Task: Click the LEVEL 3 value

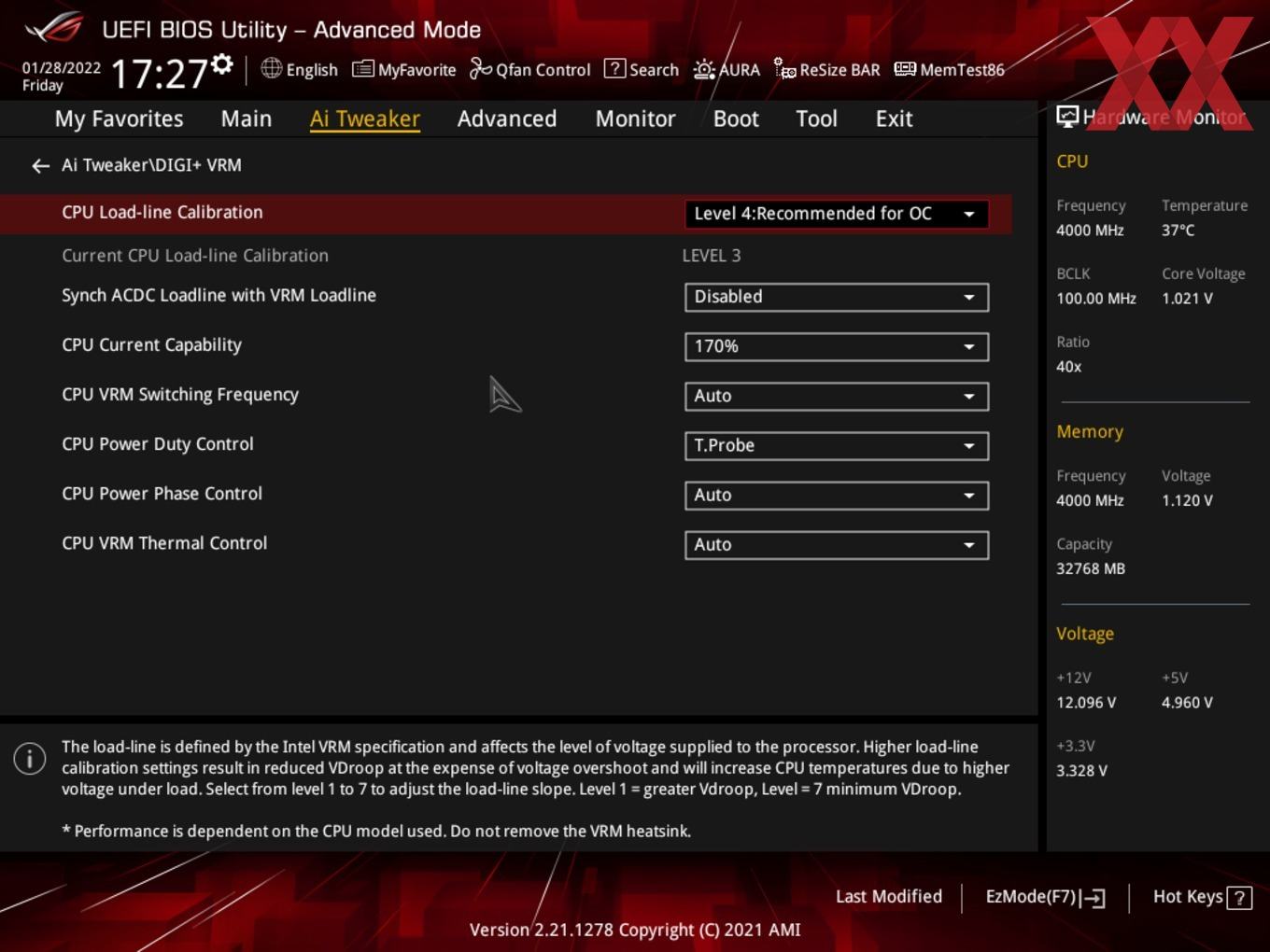Action: (x=712, y=256)
